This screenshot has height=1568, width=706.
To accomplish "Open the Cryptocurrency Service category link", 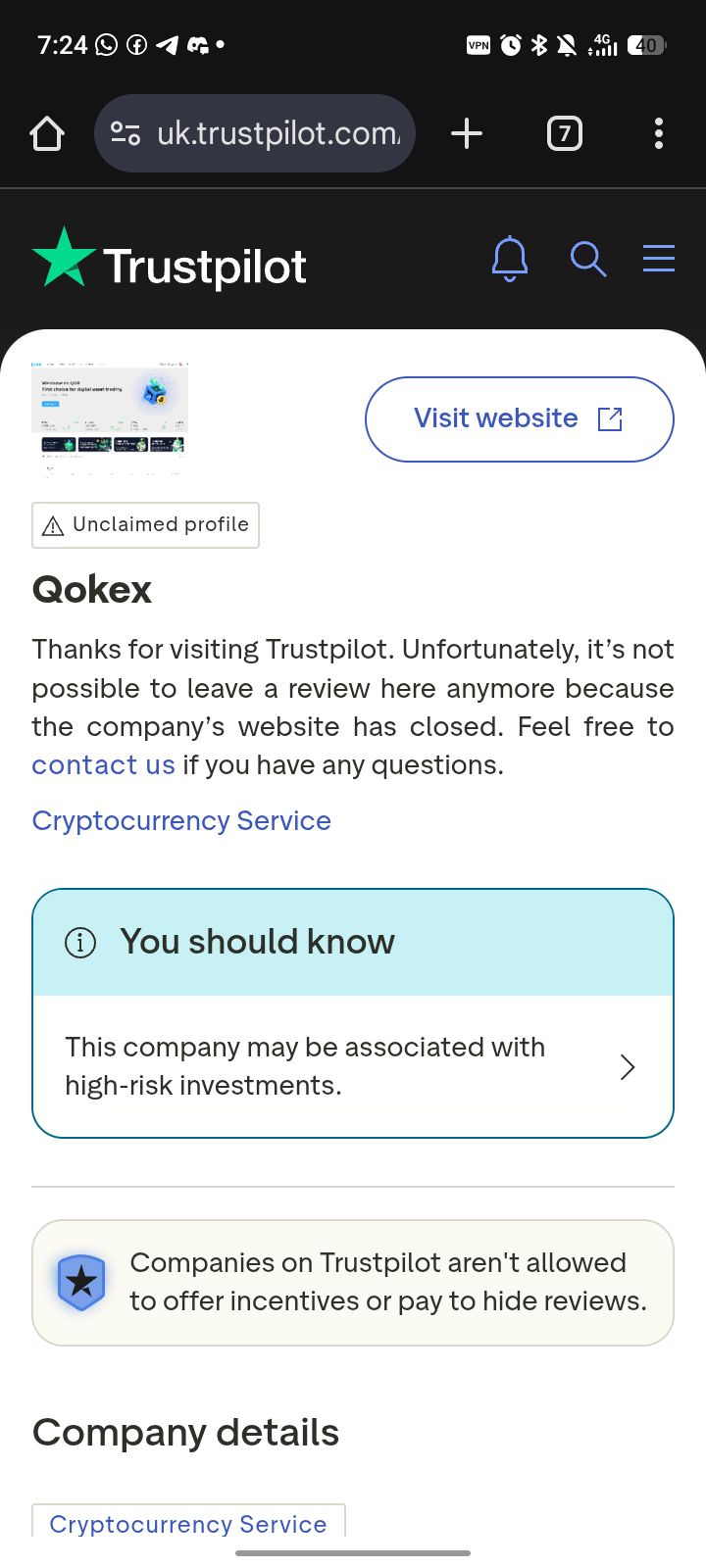I will coord(181,821).
